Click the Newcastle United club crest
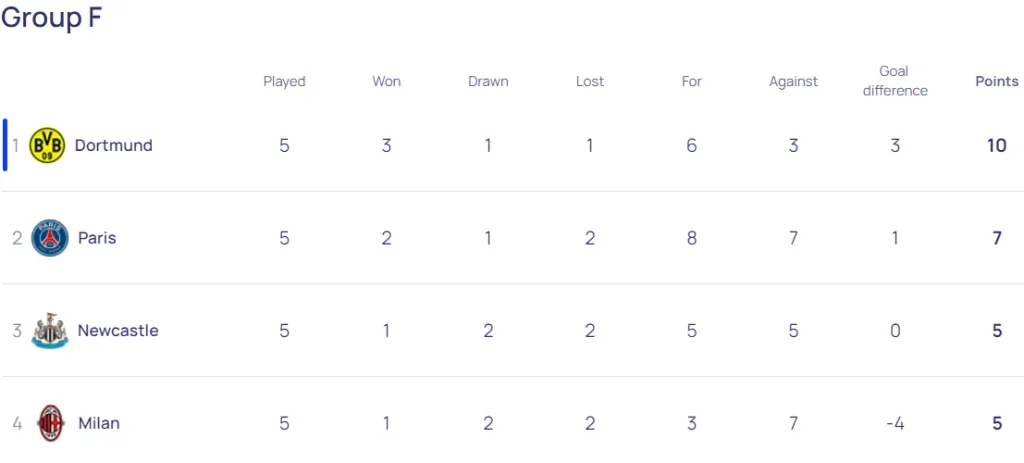1024x463 pixels. pyautogui.click(x=50, y=331)
